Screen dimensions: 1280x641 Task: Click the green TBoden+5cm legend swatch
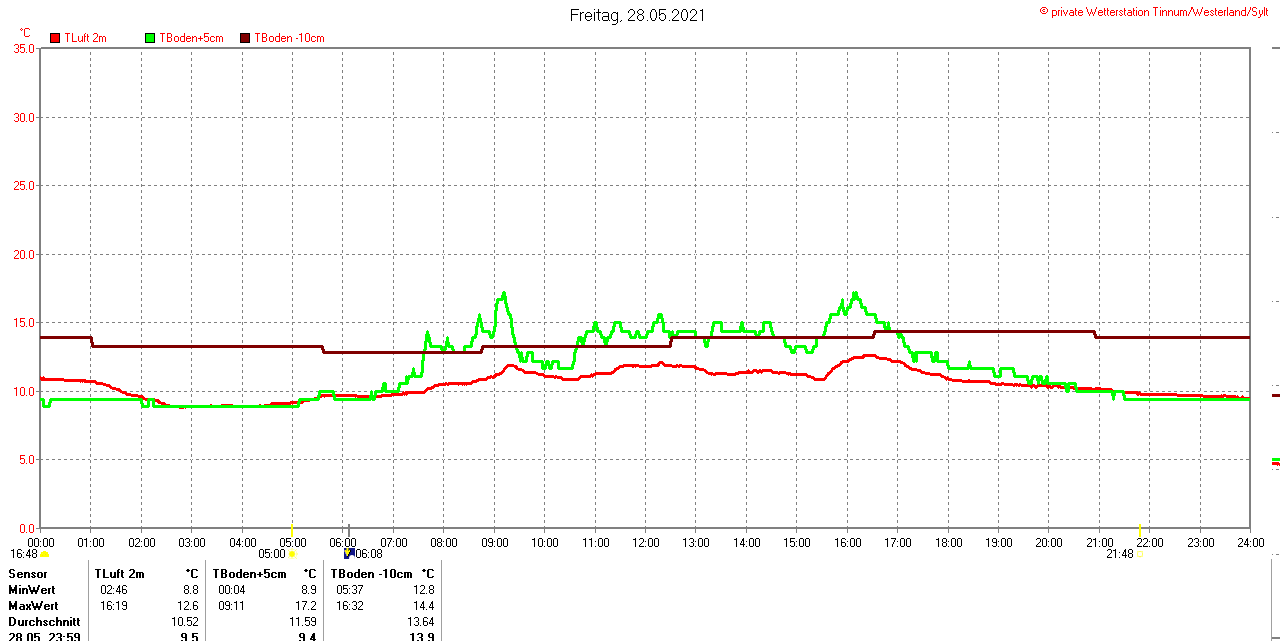pos(151,38)
